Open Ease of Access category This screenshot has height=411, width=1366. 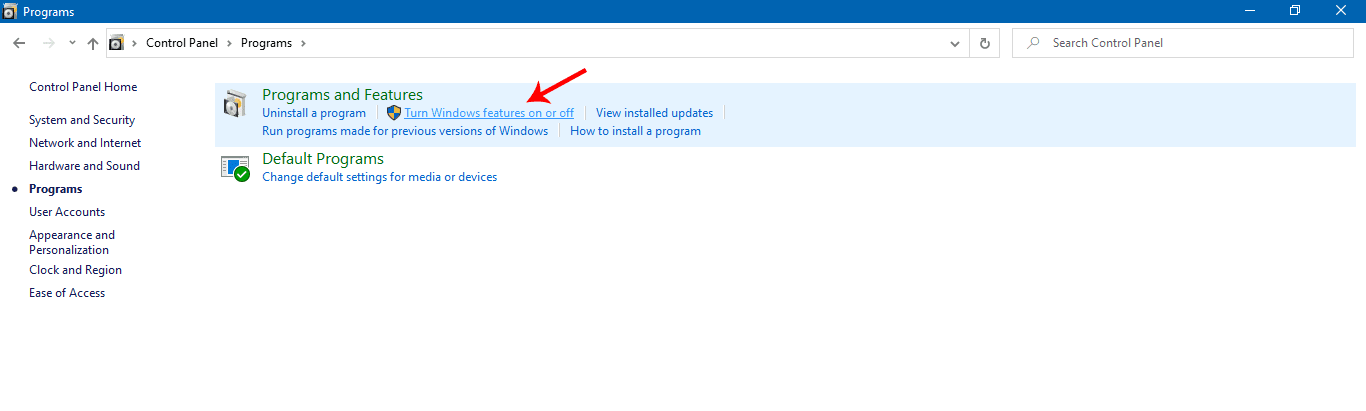(67, 293)
